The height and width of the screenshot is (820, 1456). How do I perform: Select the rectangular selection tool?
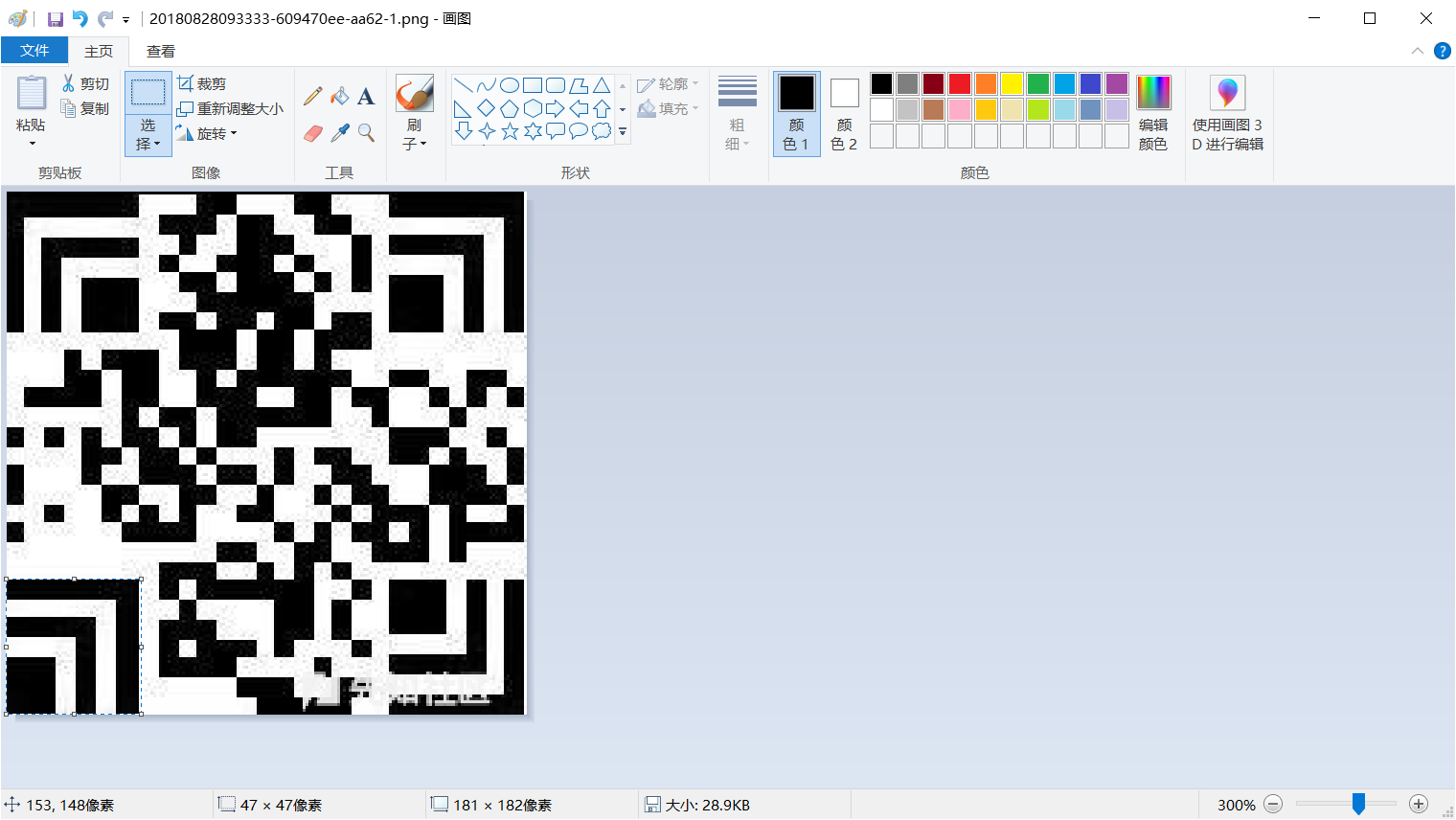tap(148, 93)
